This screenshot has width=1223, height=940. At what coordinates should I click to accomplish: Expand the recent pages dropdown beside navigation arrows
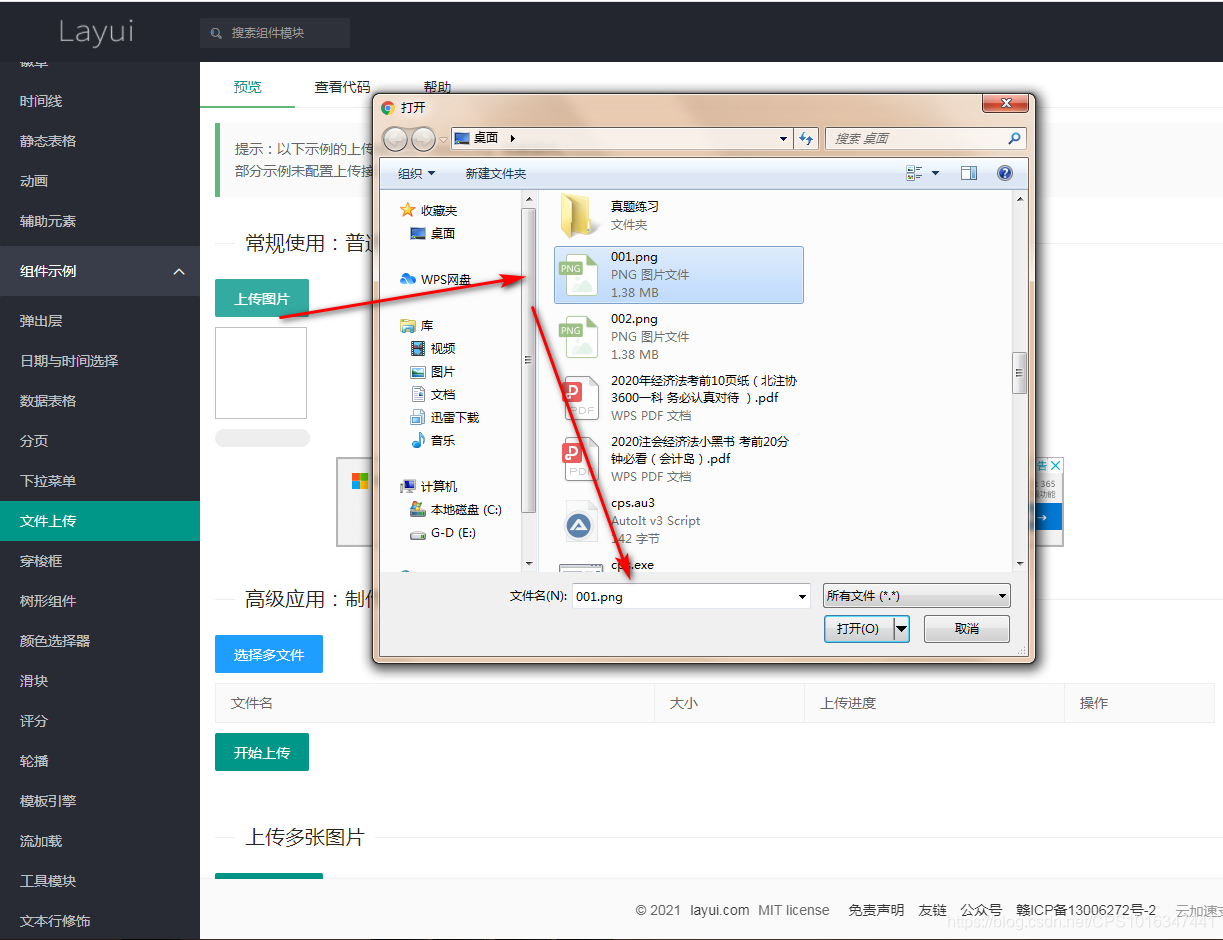pyautogui.click(x=443, y=139)
